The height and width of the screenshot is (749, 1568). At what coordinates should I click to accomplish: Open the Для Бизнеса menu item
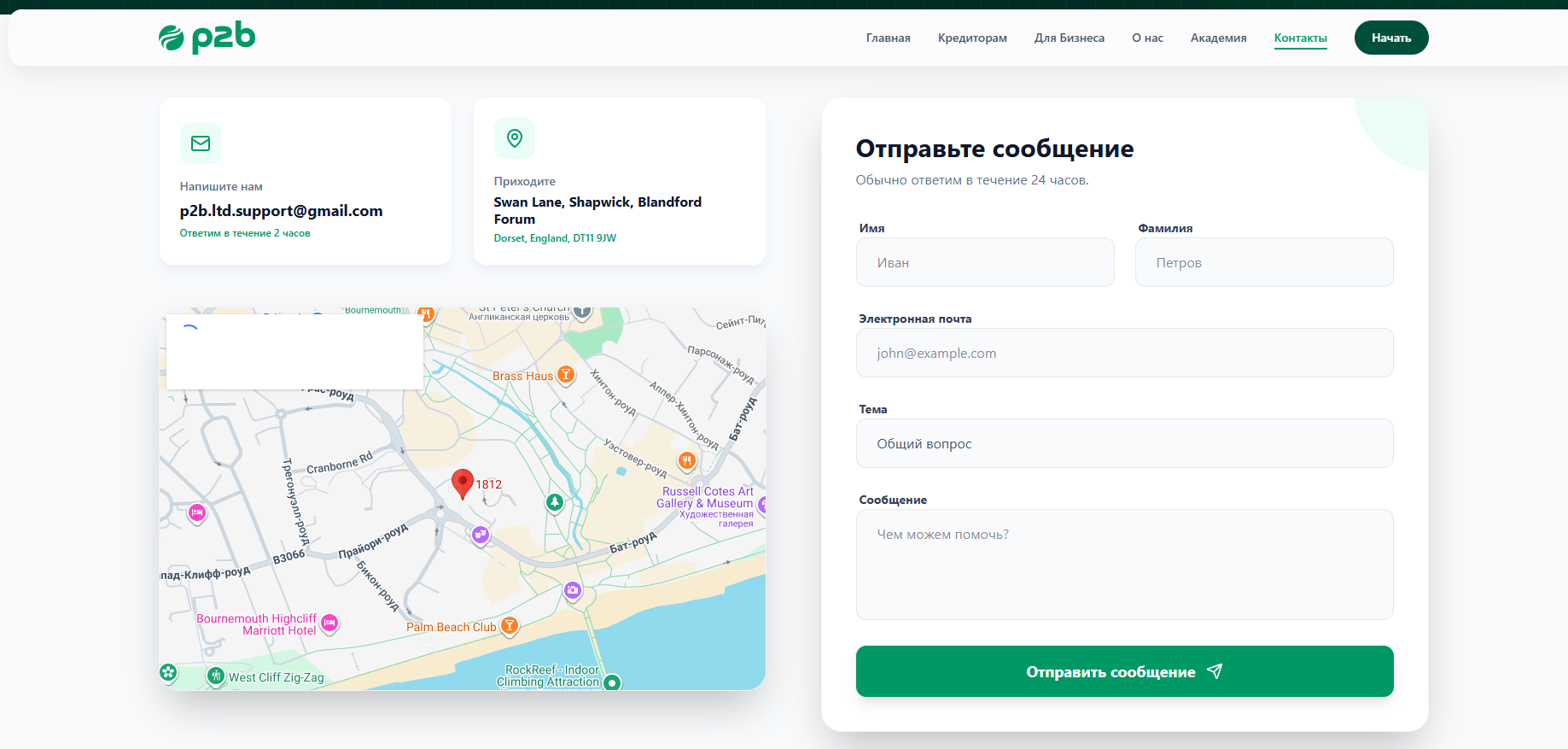coord(1070,38)
